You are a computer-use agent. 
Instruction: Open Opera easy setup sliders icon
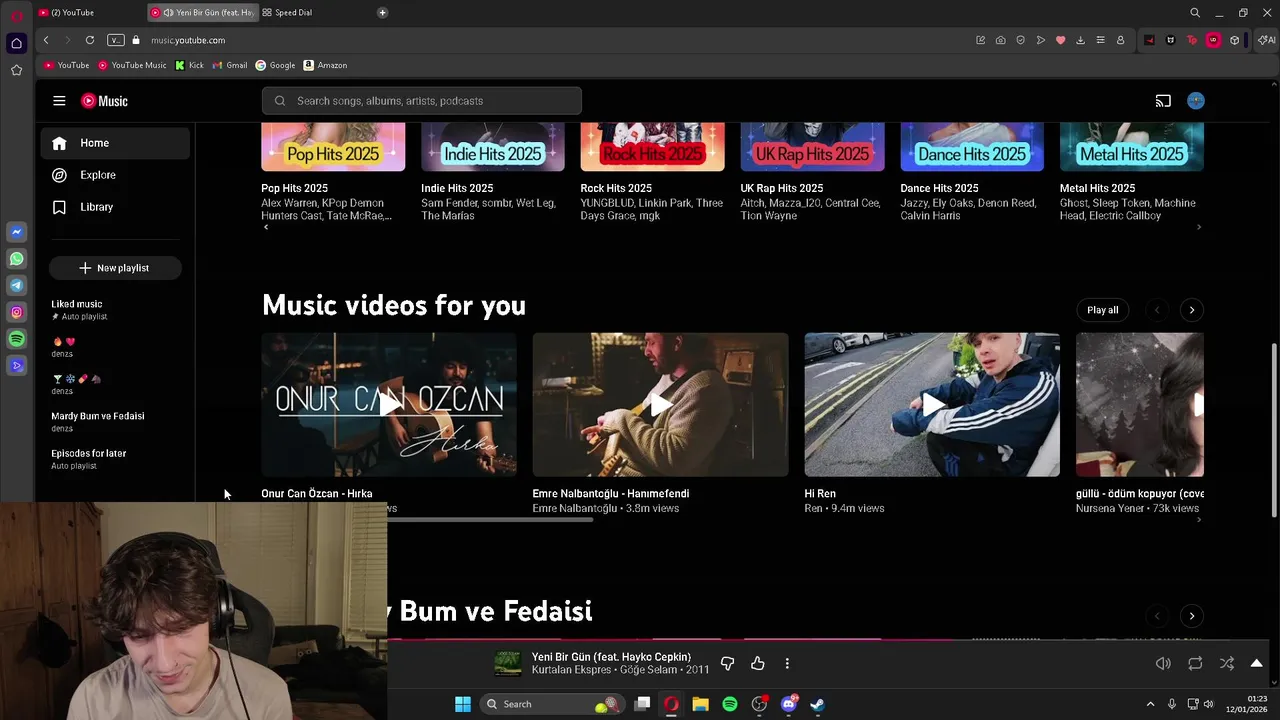pos(1100,40)
